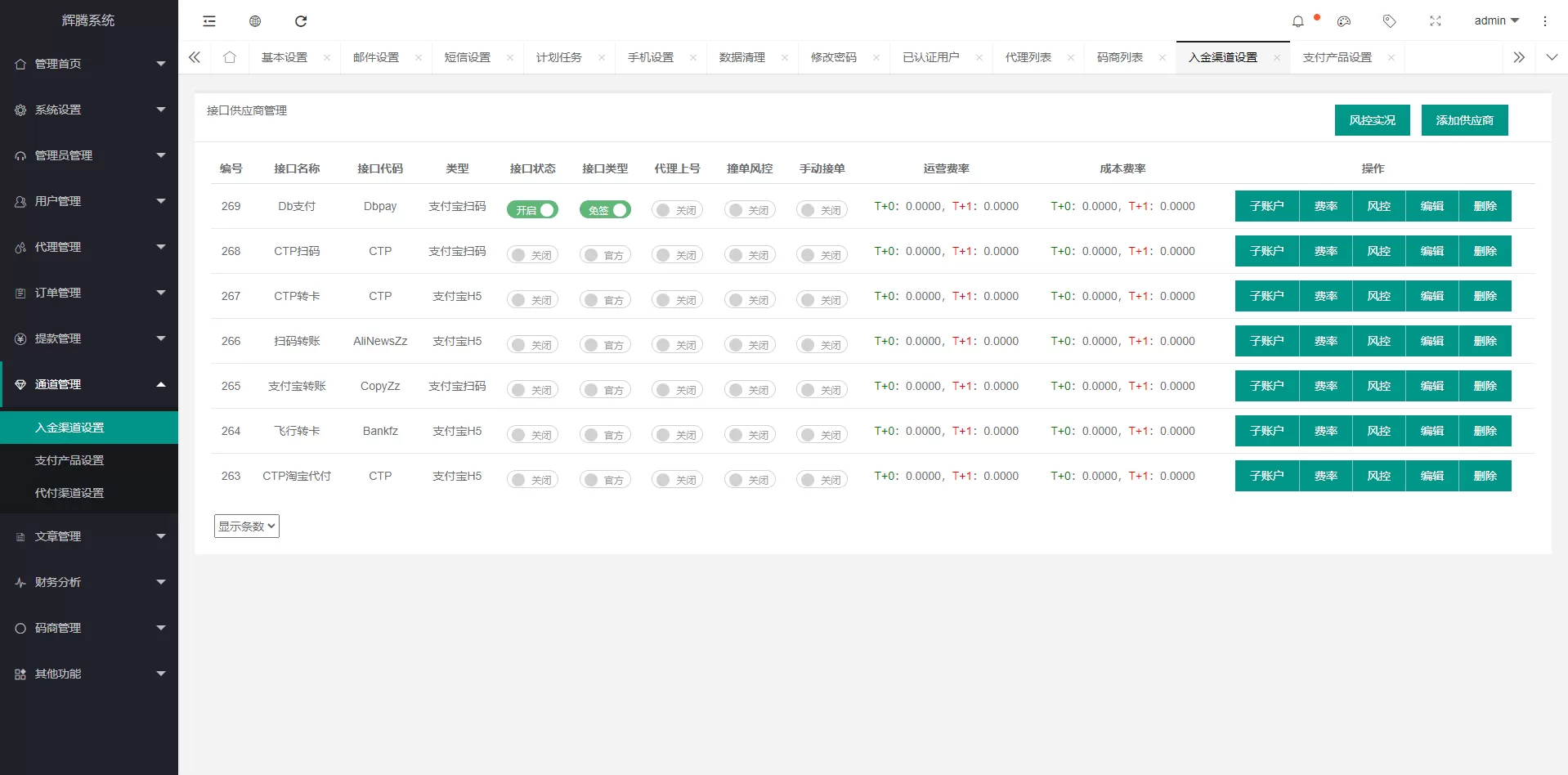Click 编辑 for row 267 CTP转卡
The width and height of the screenshot is (1568, 775).
[x=1431, y=296]
